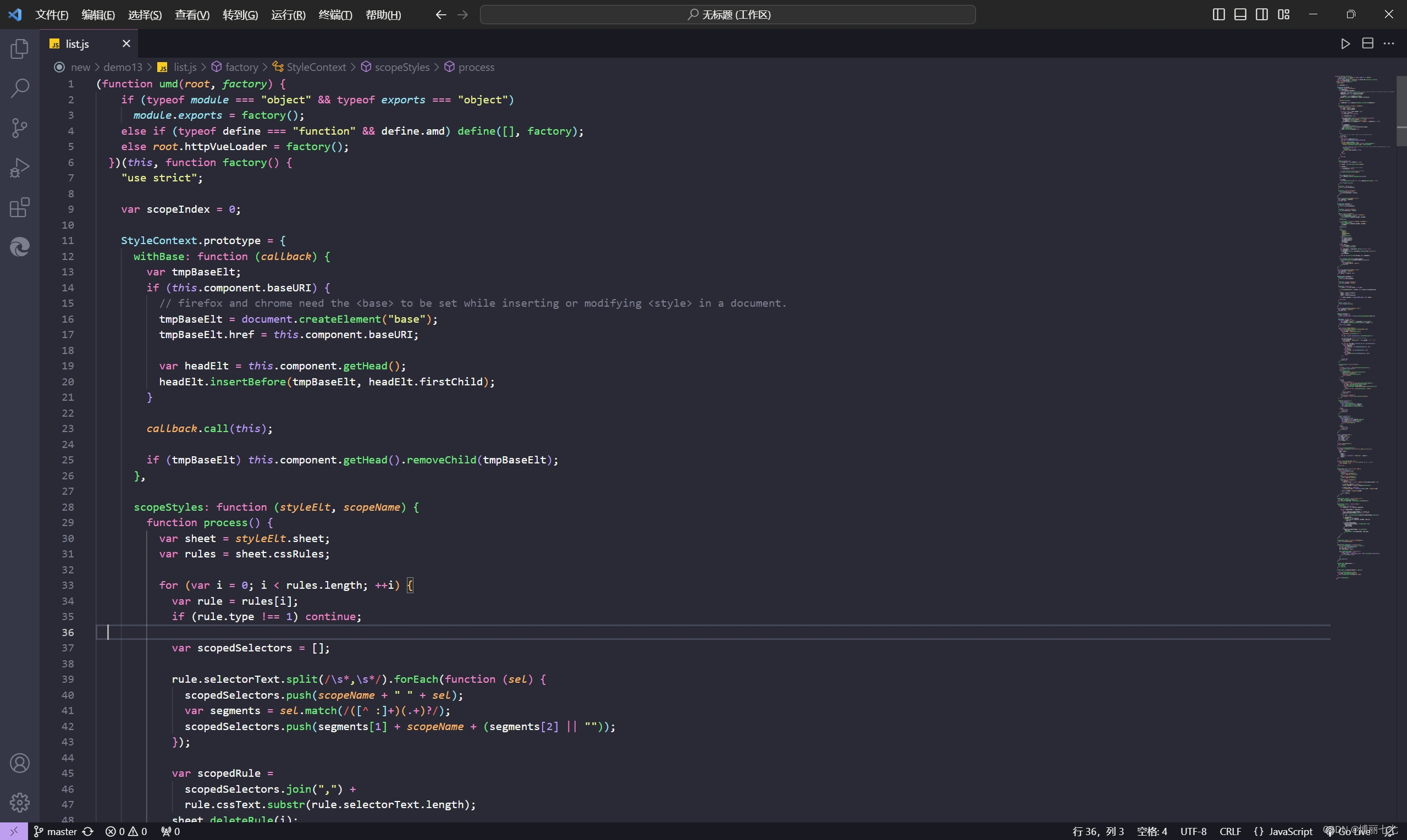This screenshot has height=840, width=1407.
Task: Toggle primary side bar layout button
Action: (1218, 15)
